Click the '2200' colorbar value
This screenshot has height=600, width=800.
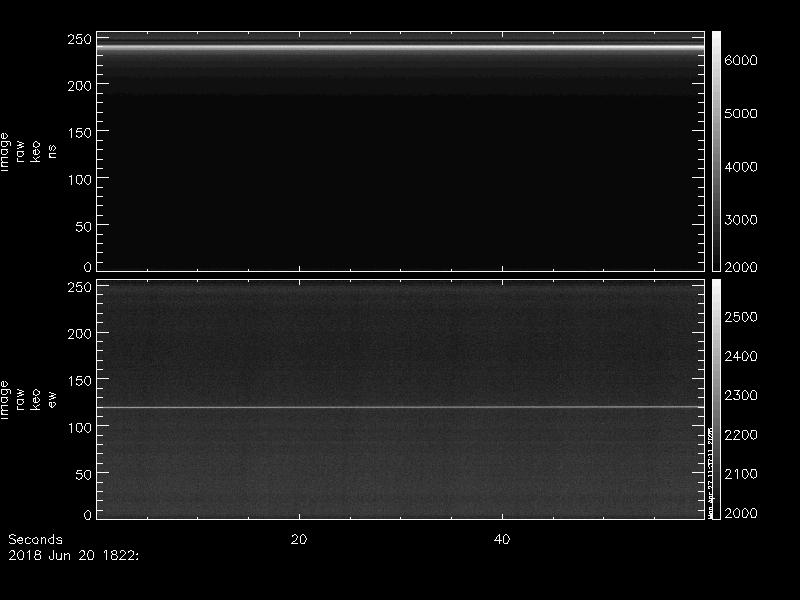click(741, 435)
